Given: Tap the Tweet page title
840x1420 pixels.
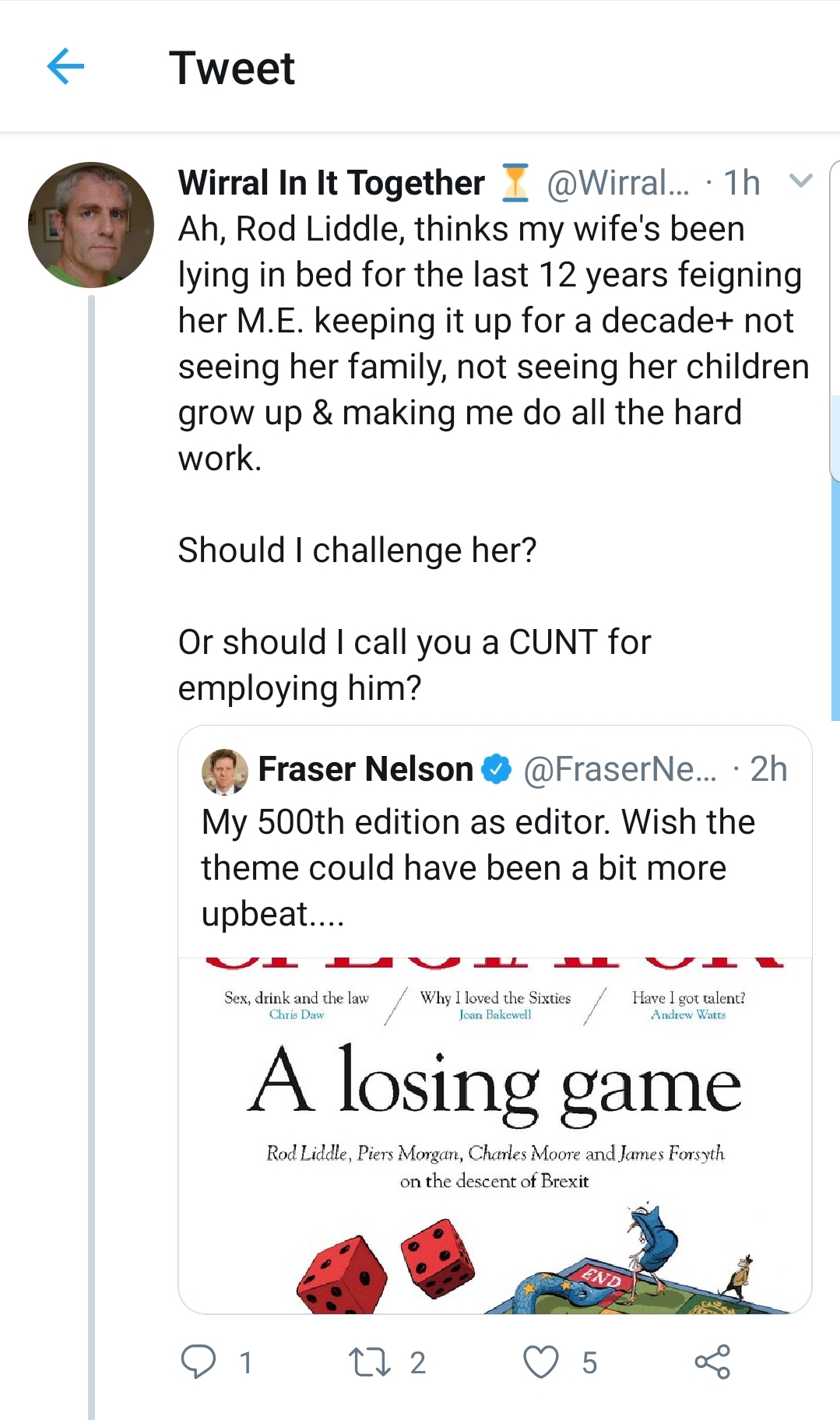Looking at the screenshot, I should pos(232,68).
